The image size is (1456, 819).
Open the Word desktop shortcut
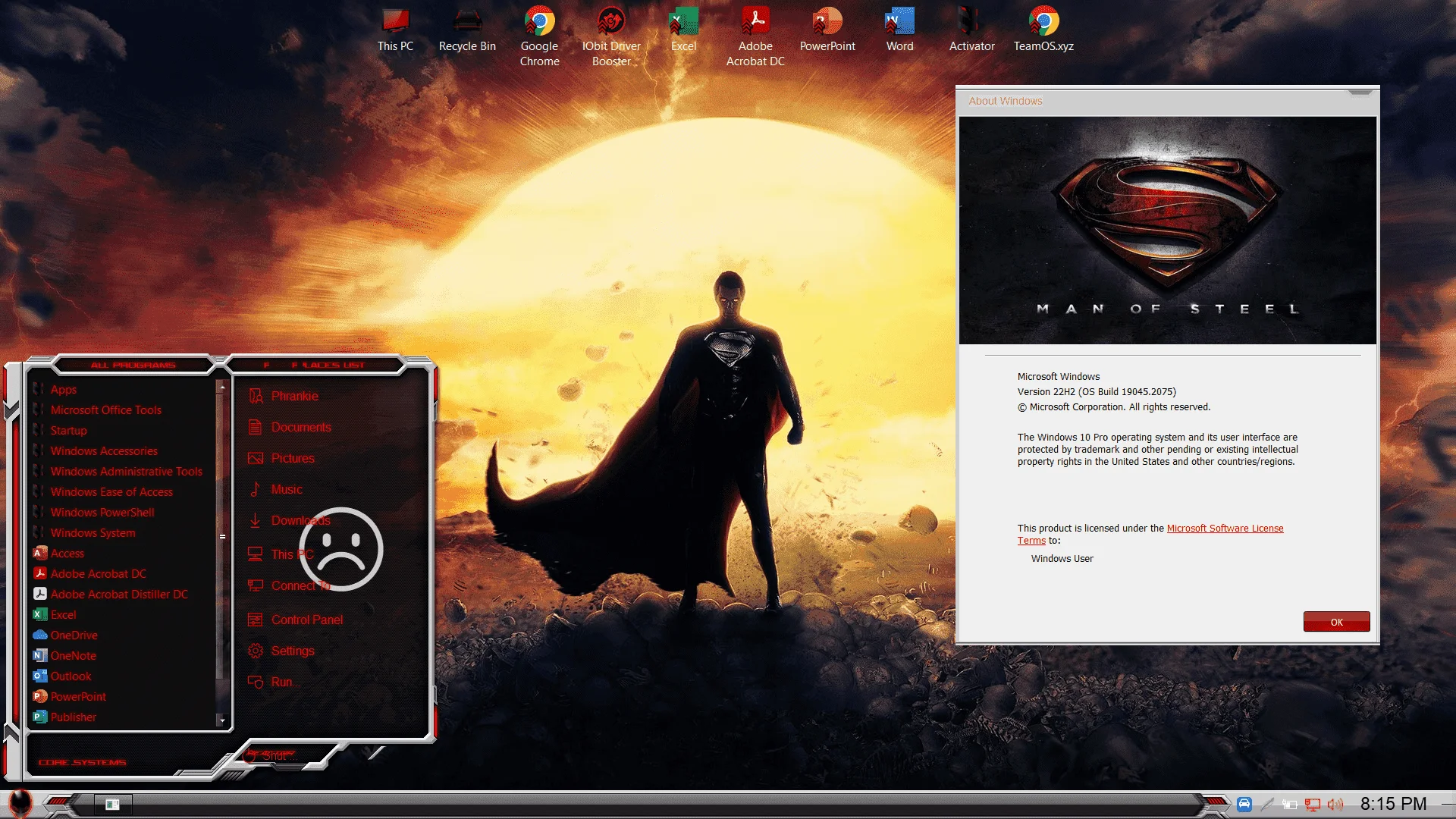point(899,30)
